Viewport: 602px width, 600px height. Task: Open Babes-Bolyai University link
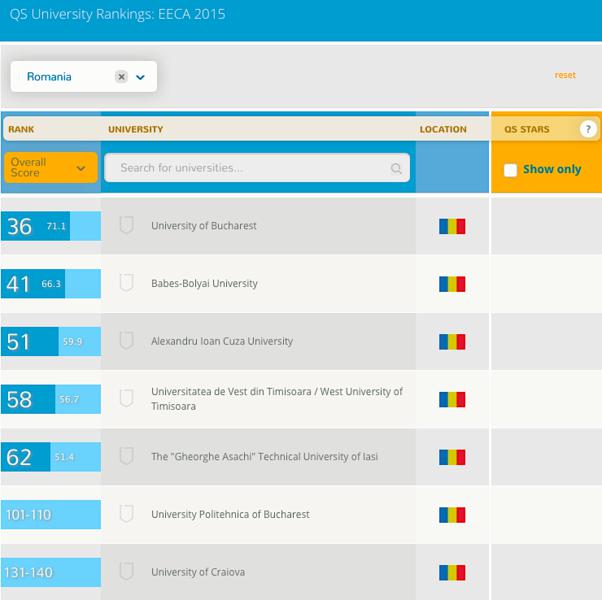(x=204, y=283)
